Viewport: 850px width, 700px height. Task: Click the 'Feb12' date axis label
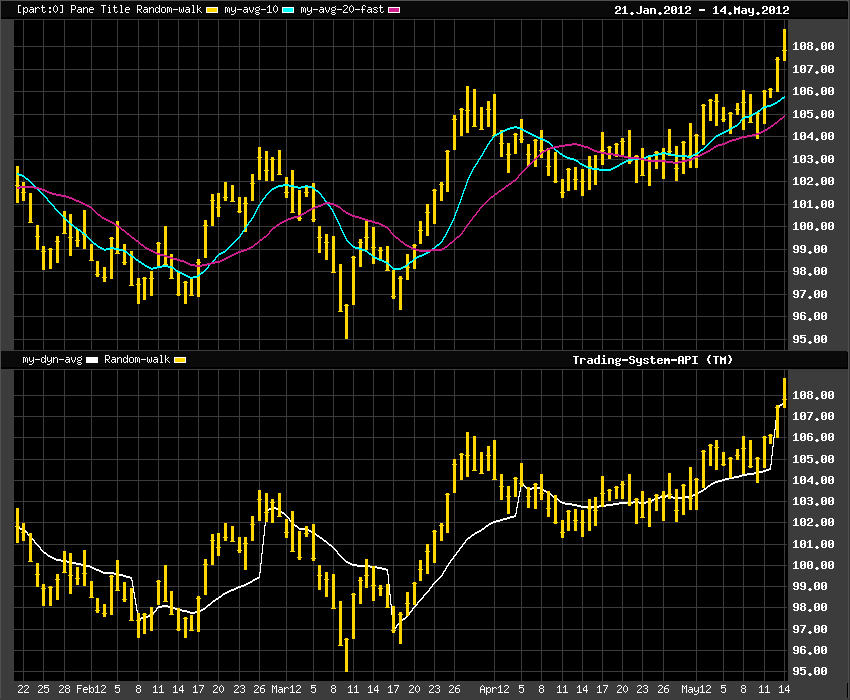point(91,689)
